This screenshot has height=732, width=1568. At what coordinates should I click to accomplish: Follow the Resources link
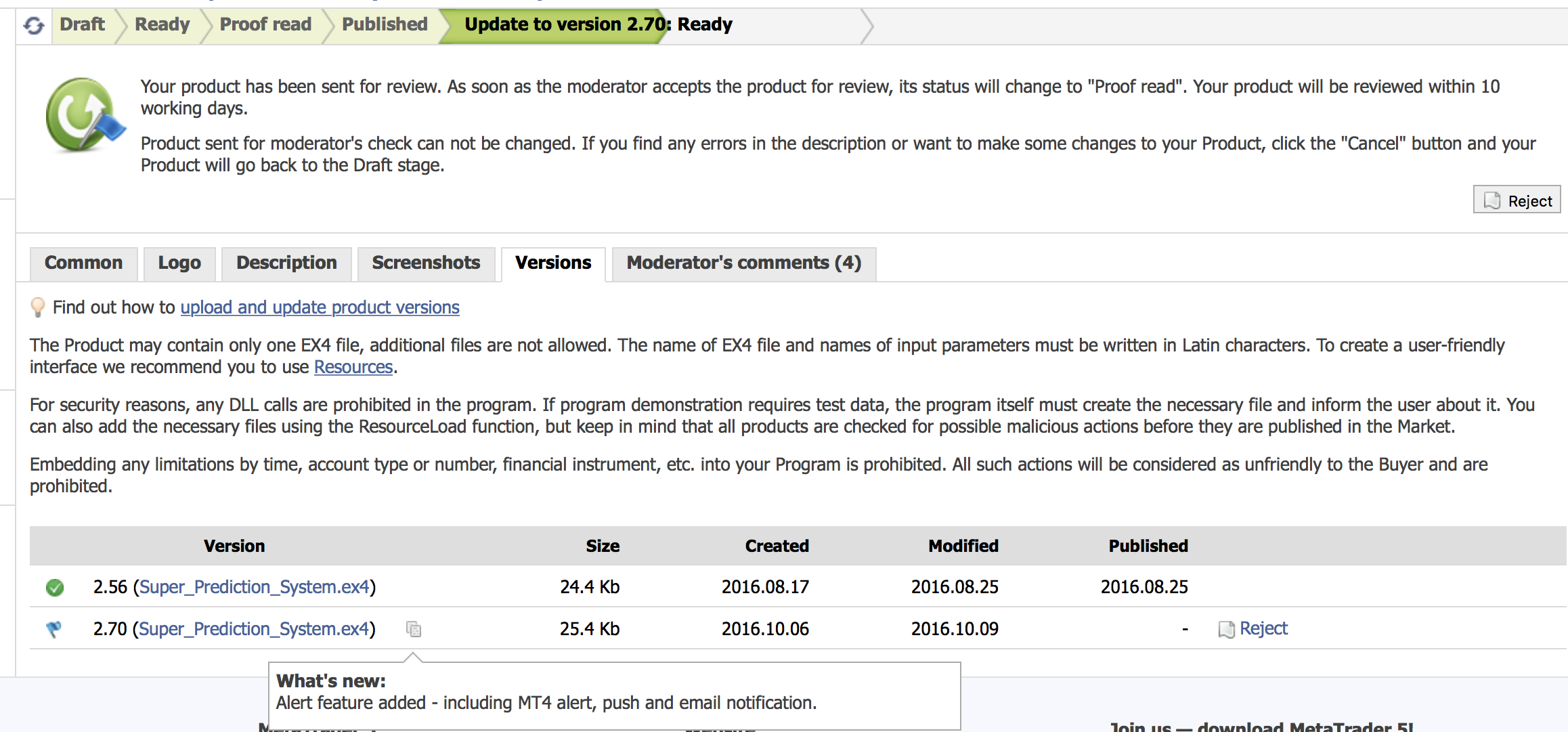[353, 367]
